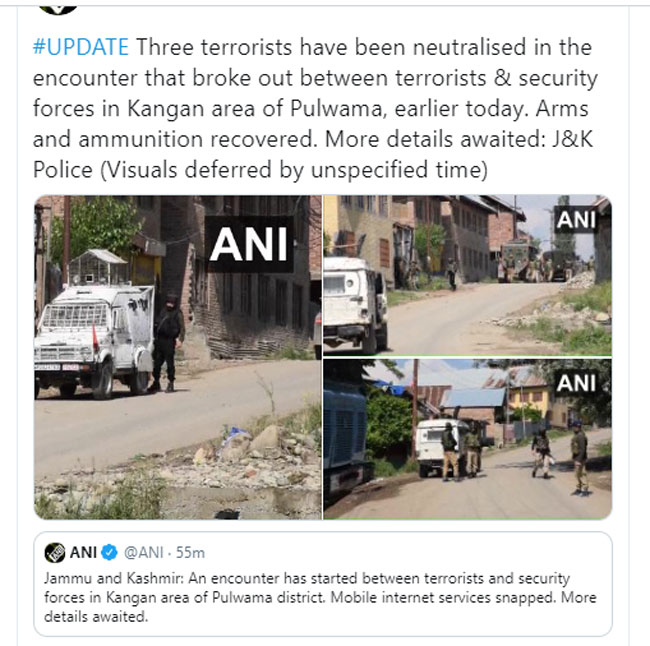The image size is (650, 646).
Task: Click the main tweet text about three terrorists
Action: (315, 108)
